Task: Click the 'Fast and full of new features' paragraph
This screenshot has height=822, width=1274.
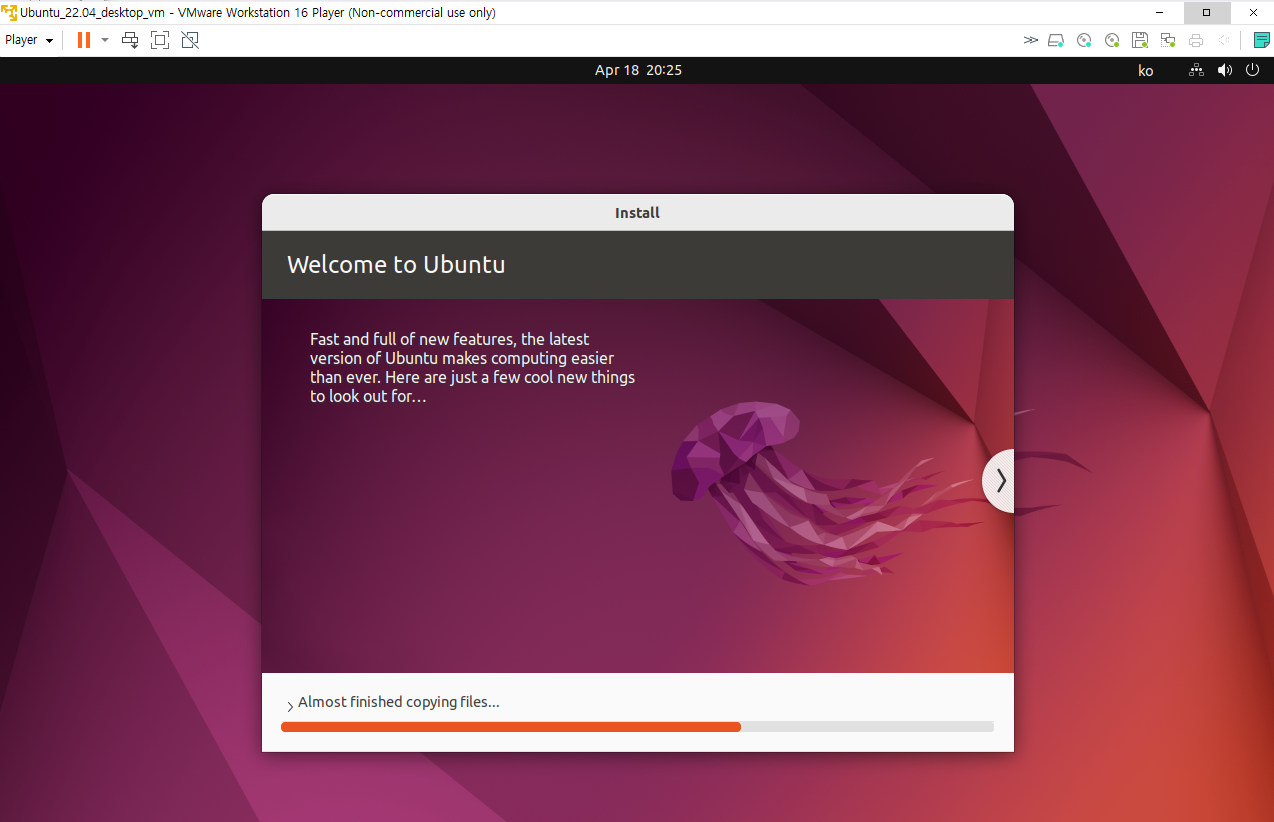Action: [472, 368]
